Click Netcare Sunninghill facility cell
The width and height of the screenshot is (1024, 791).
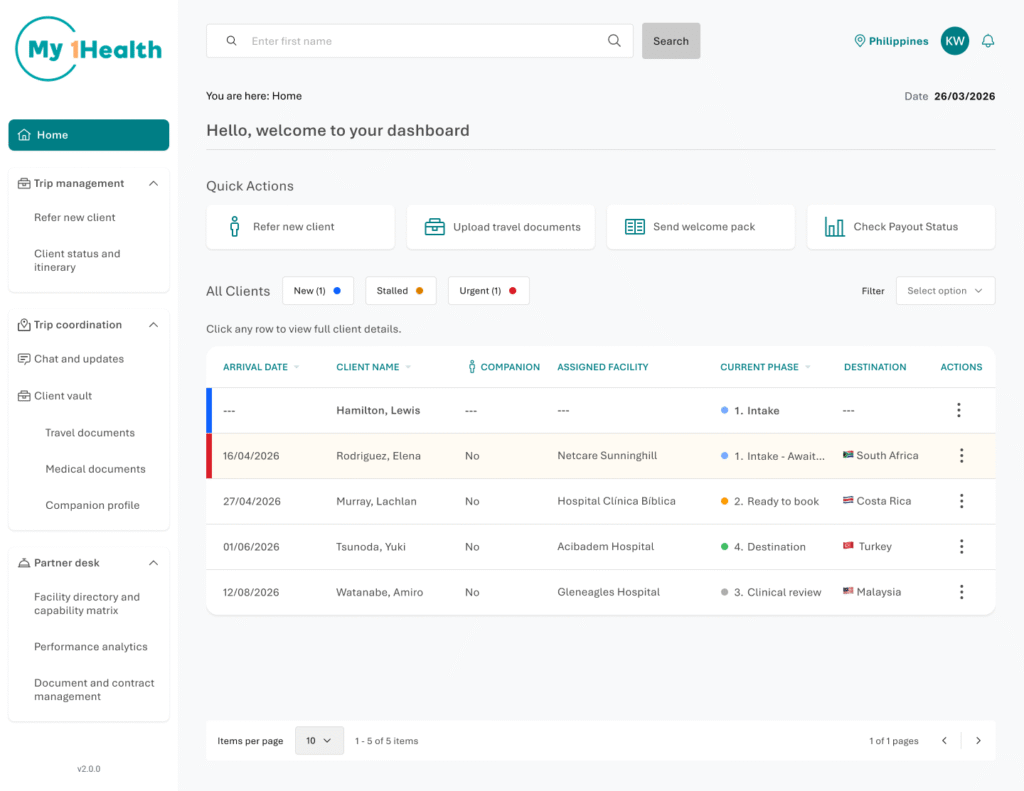607,455
